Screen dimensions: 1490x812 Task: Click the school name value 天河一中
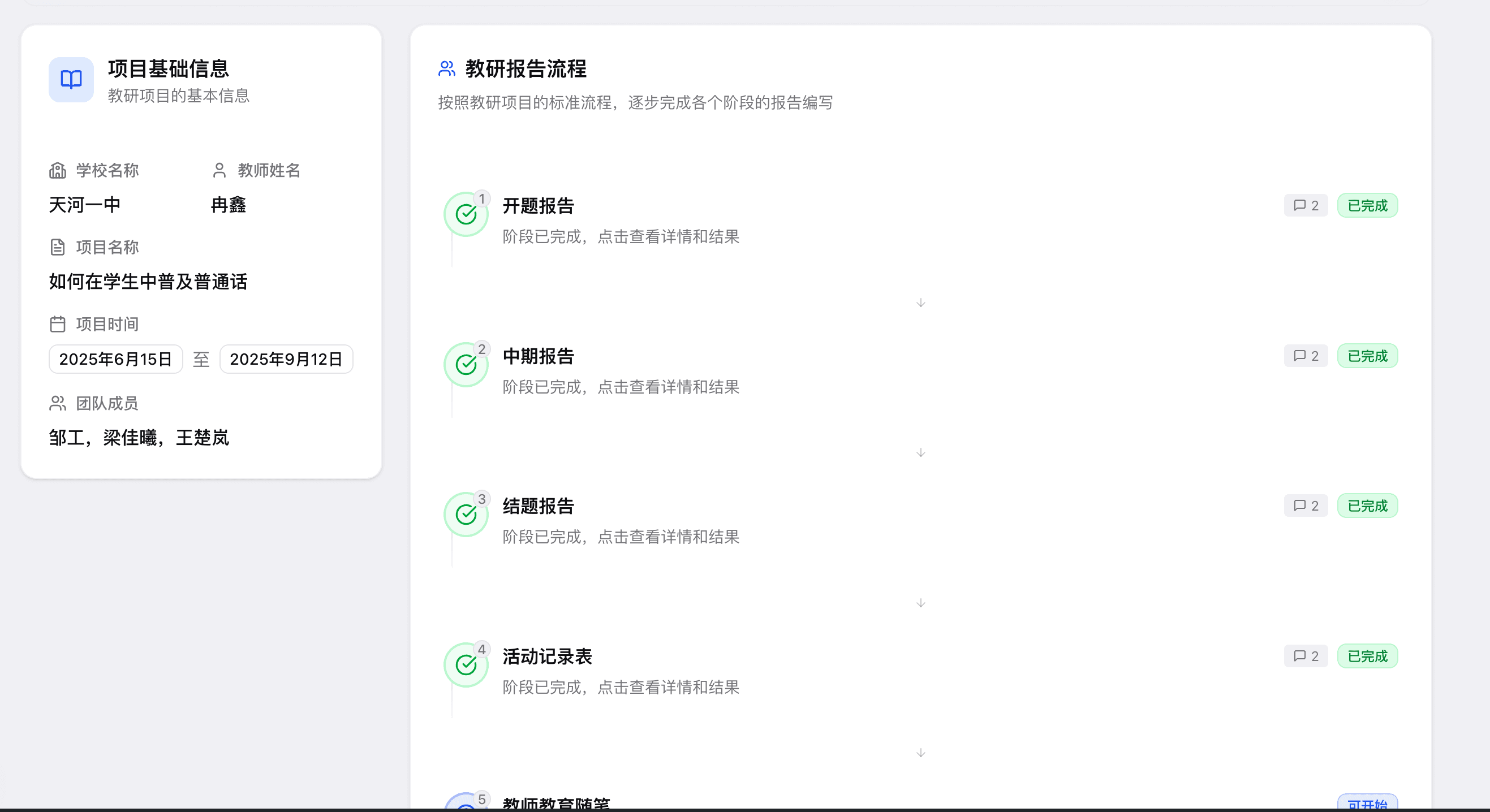coord(85,205)
